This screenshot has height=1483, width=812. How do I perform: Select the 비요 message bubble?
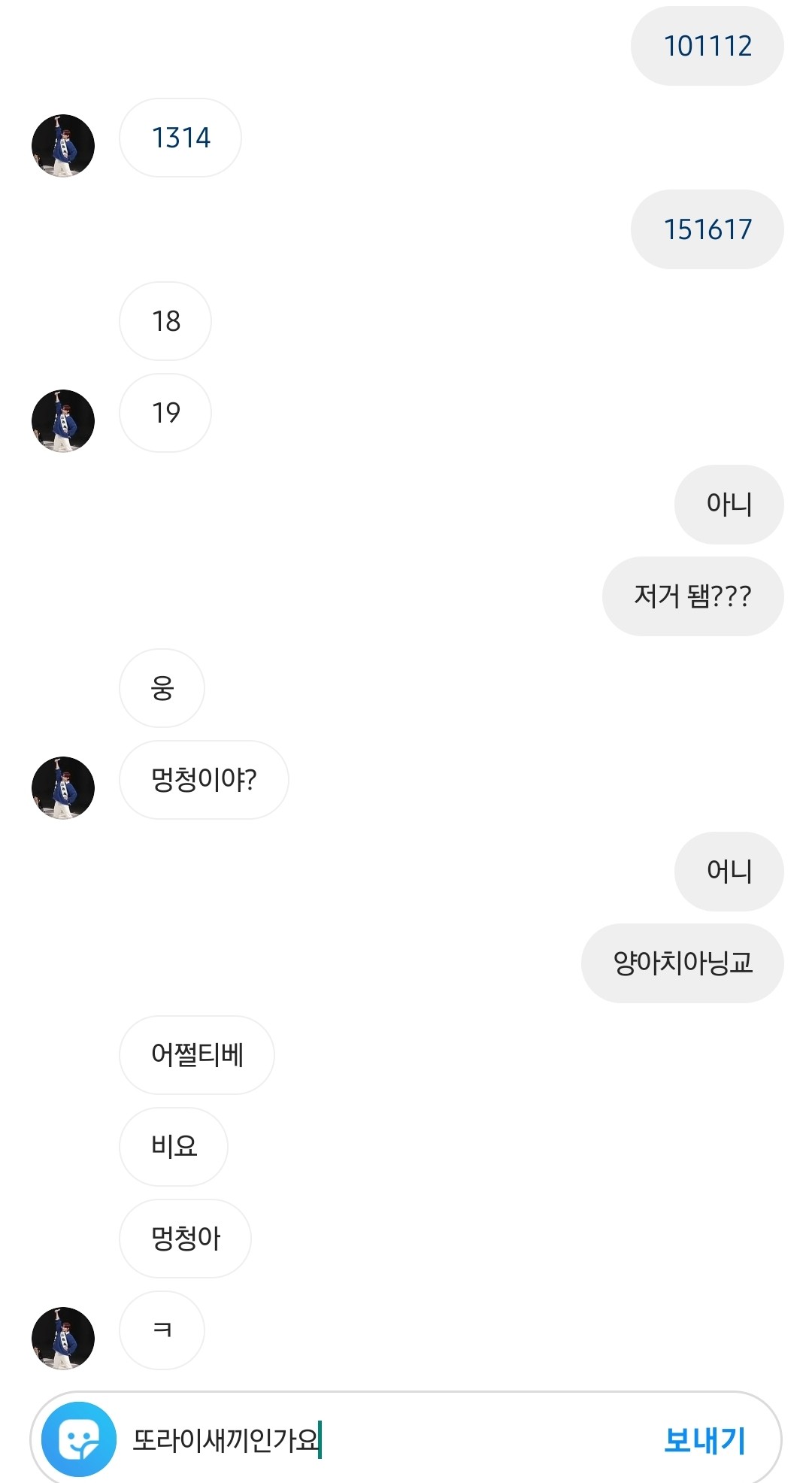[174, 1148]
